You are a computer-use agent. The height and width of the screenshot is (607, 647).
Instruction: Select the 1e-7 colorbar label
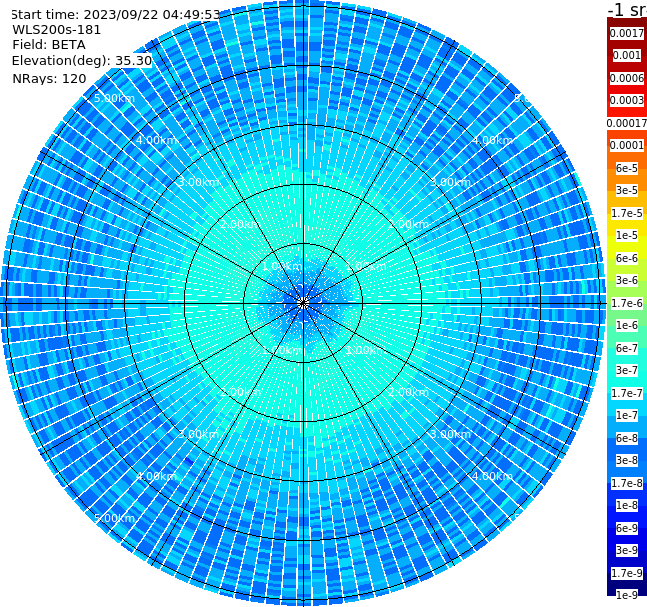pyautogui.click(x=627, y=415)
